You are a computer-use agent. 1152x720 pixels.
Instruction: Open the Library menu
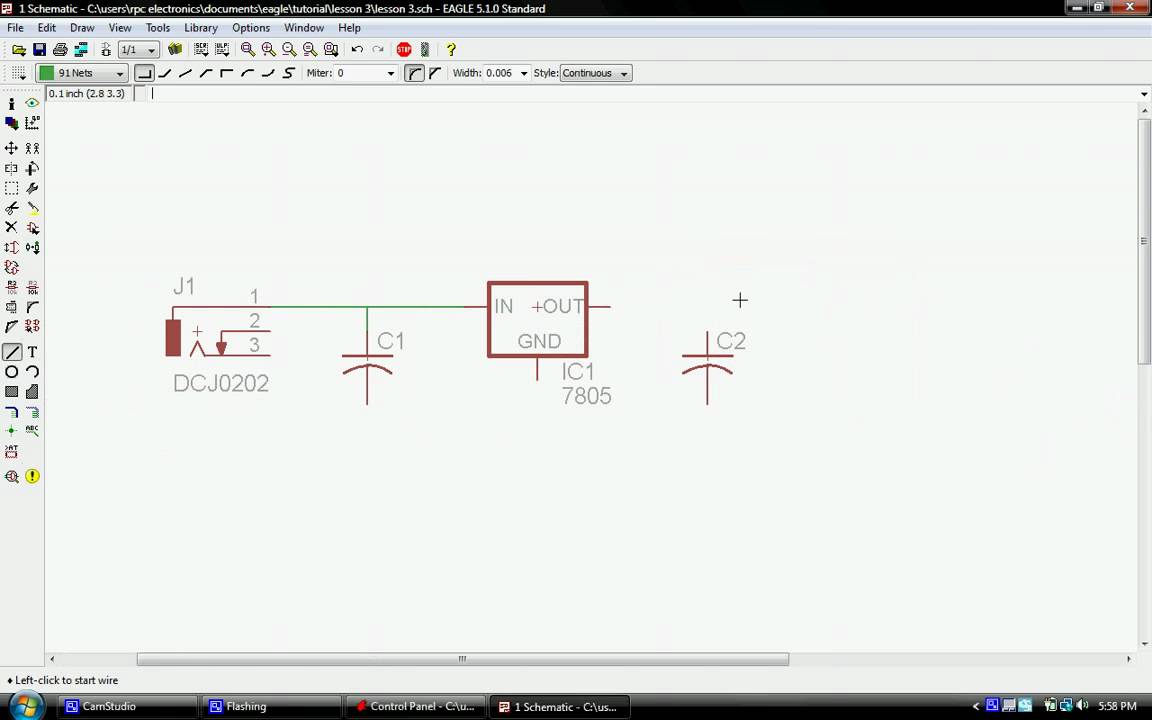click(200, 27)
